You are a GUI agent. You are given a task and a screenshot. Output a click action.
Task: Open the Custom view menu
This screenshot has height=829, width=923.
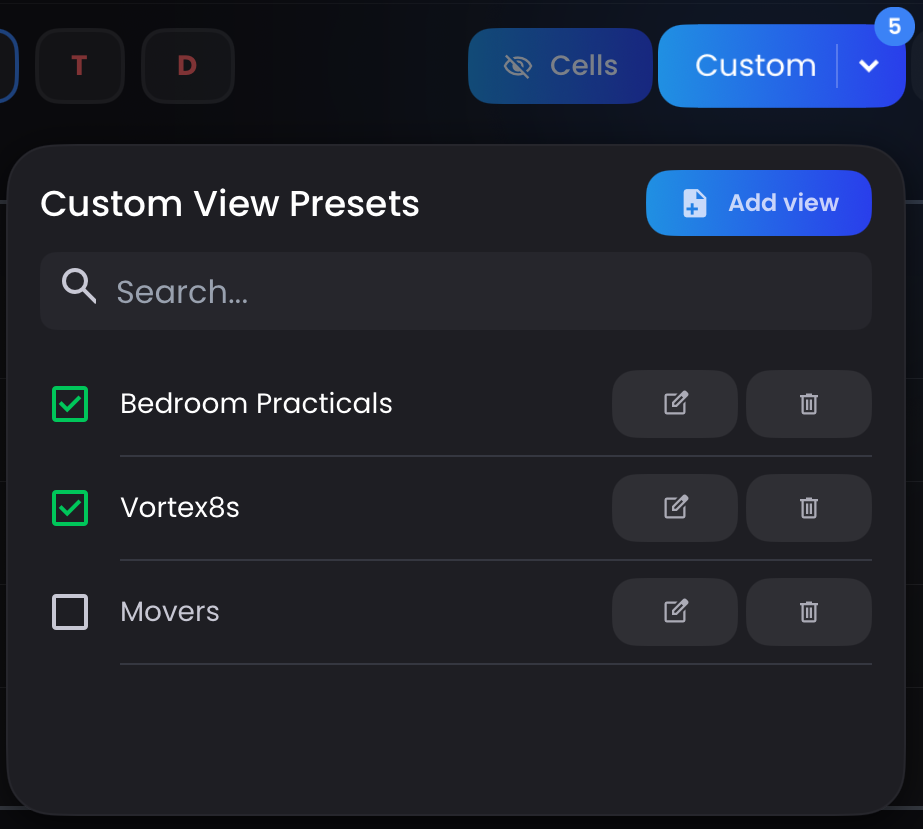coord(755,66)
